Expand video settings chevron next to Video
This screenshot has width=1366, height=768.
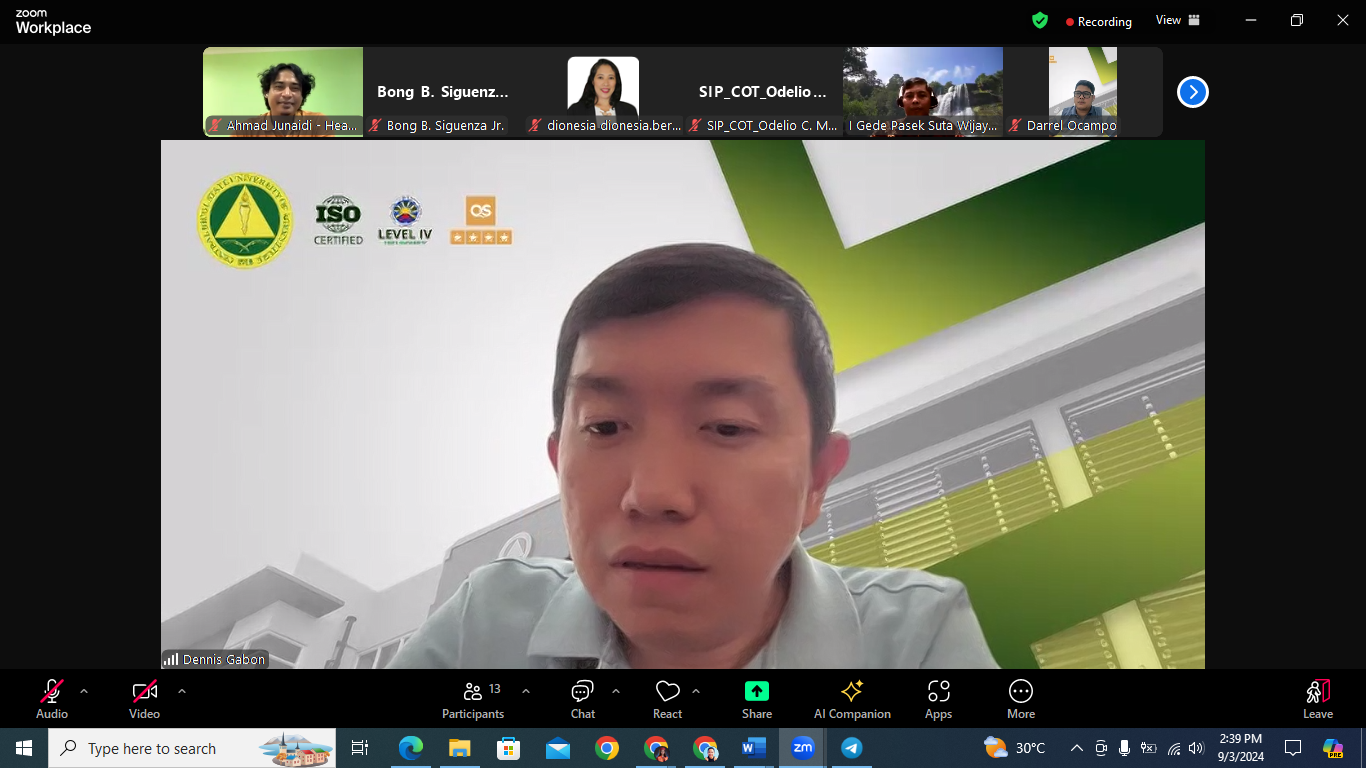pos(181,691)
